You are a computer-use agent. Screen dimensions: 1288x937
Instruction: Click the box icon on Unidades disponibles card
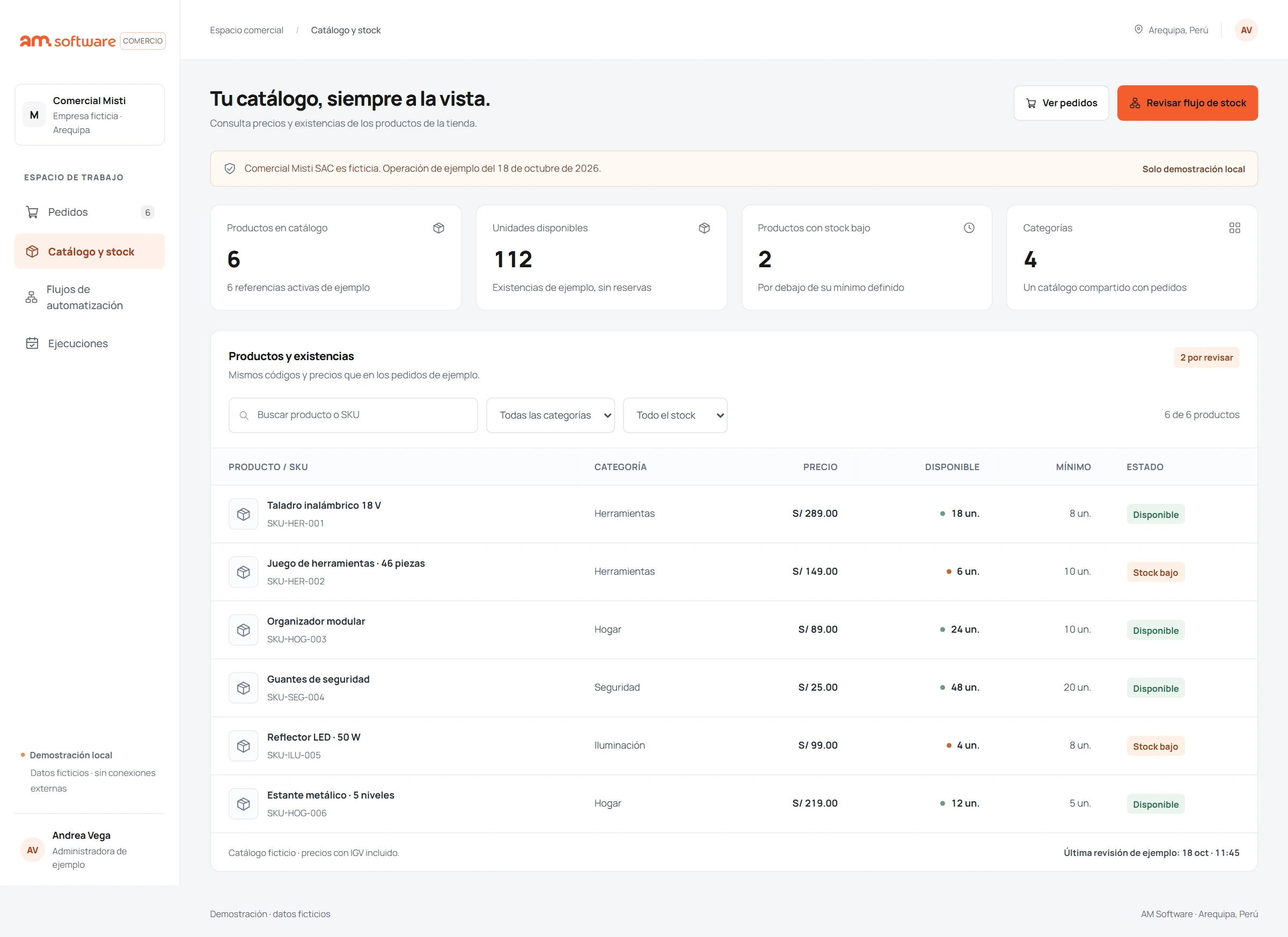(x=704, y=228)
